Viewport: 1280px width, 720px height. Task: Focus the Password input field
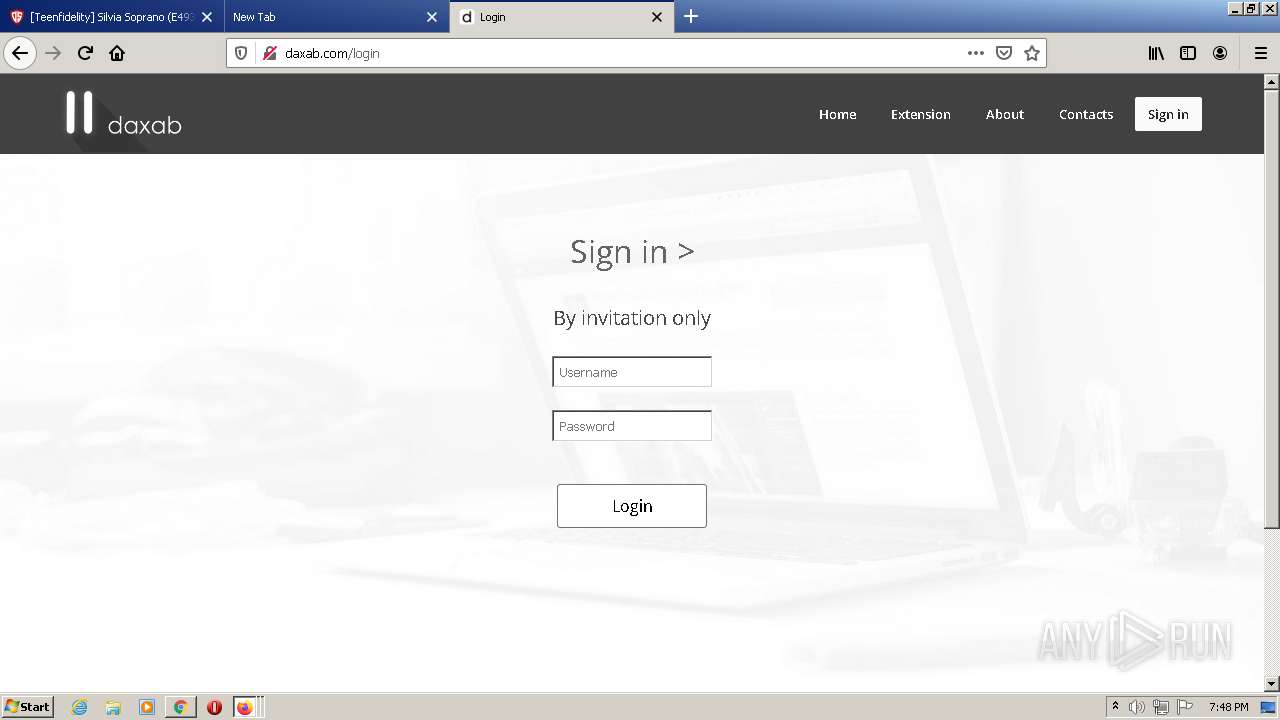pyautogui.click(x=632, y=426)
